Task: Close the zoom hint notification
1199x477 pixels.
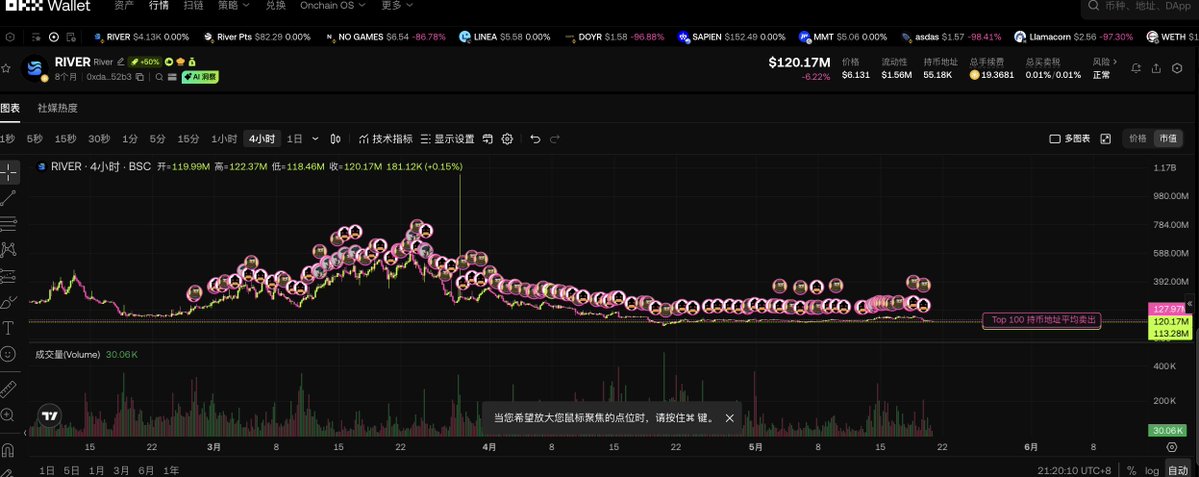Action: [x=729, y=418]
